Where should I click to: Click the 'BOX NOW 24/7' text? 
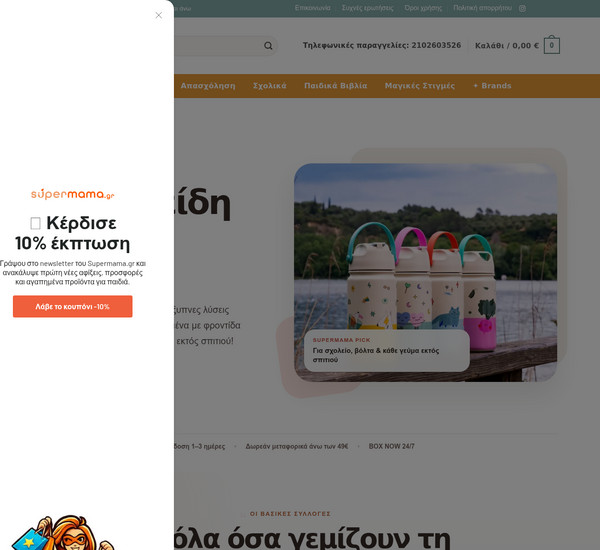[x=391, y=446]
